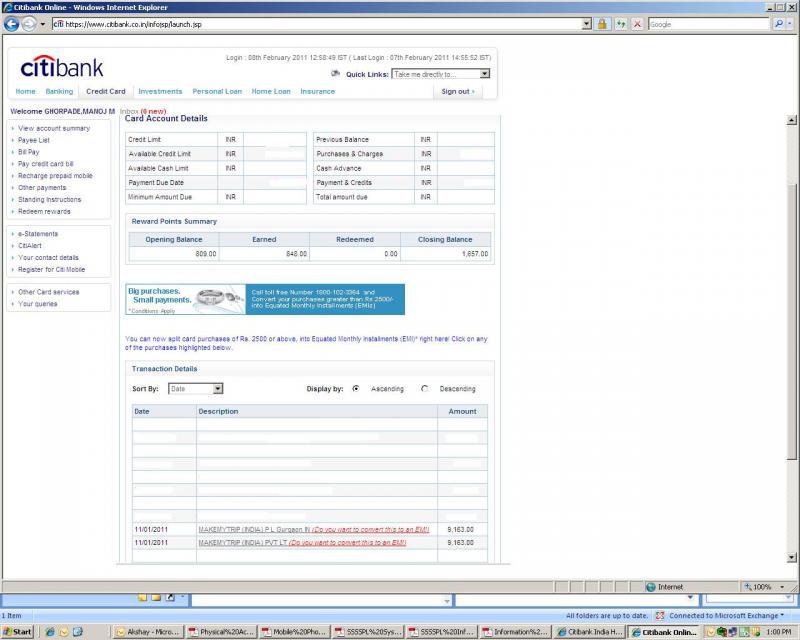Image resolution: width=800 pixels, height=640 pixels.
Task: Click the Refresh page icon
Action: pos(620,23)
